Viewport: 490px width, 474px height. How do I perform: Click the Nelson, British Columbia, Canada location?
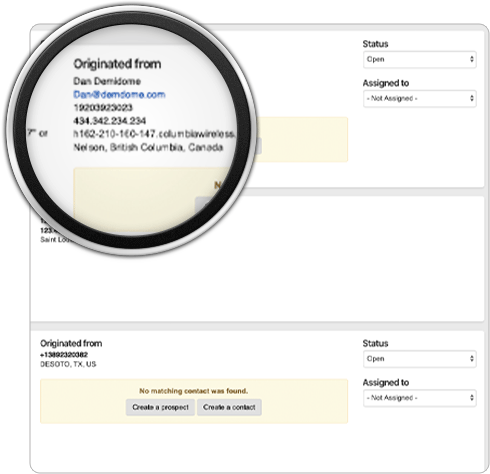(148, 147)
